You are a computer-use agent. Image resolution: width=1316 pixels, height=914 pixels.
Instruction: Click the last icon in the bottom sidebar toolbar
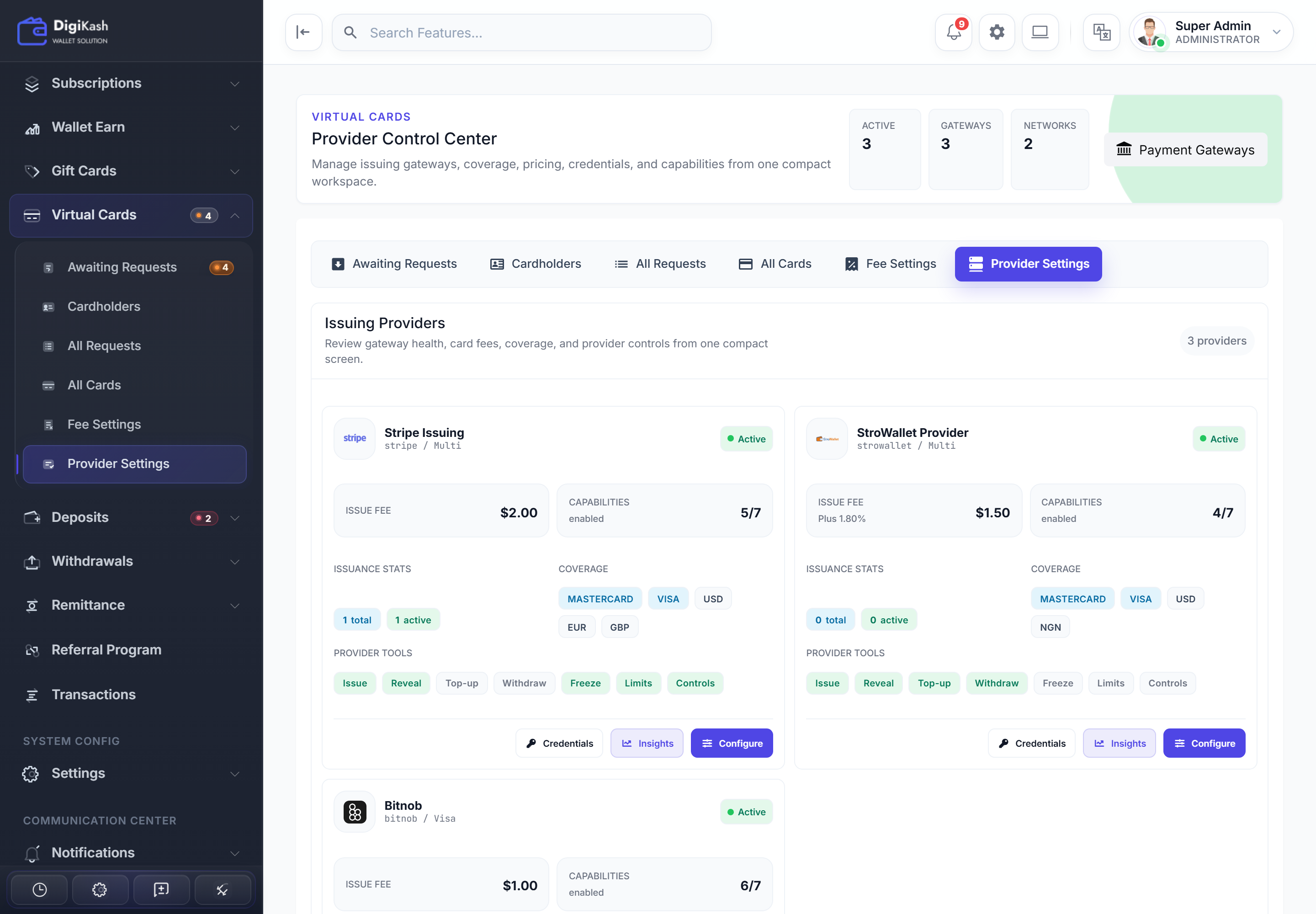tap(222, 889)
